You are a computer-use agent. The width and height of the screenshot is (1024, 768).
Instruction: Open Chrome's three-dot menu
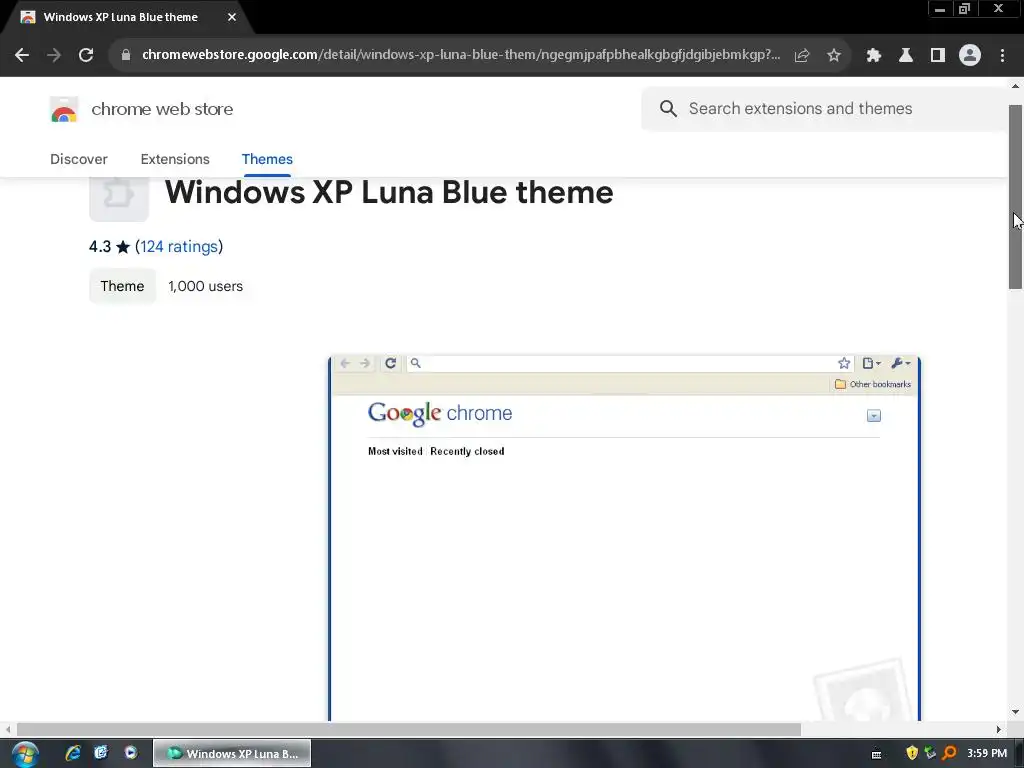pyautogui.click(x=1002, y=56)
